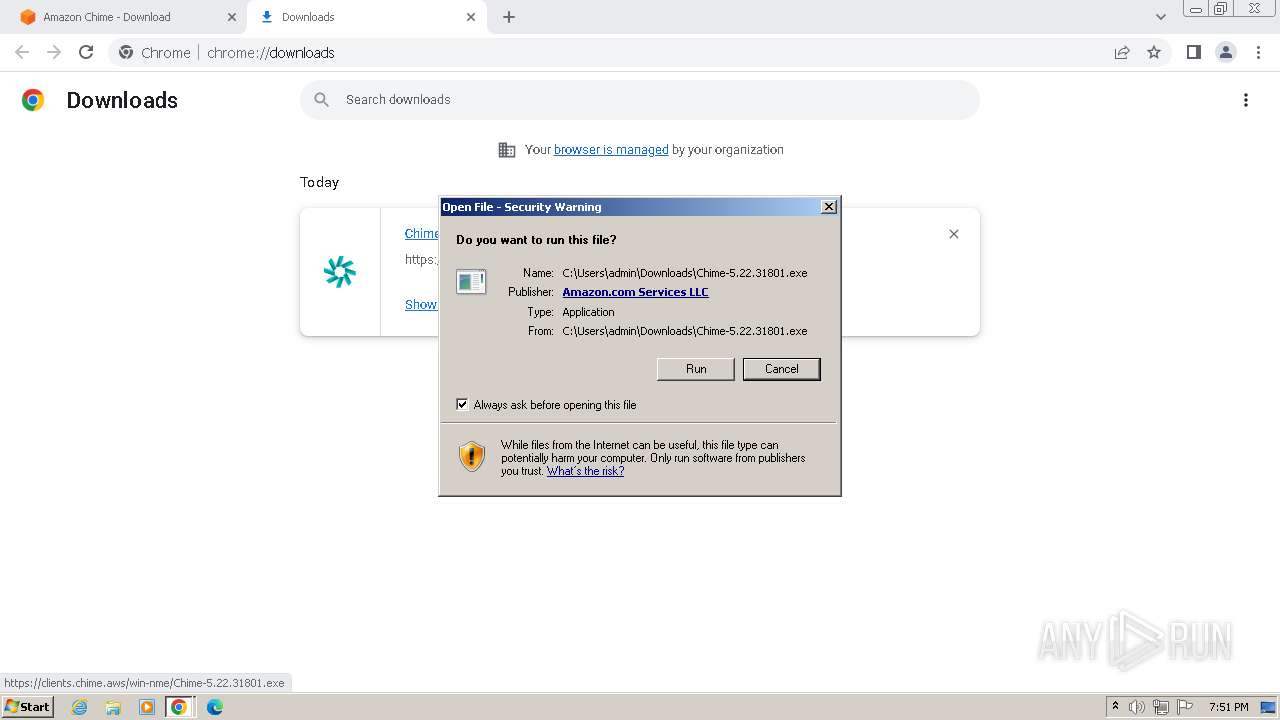The width and height of the screenshot is (1280, 720).
Task: Open the Action Center flag icon
Action: coord(1185,707)
